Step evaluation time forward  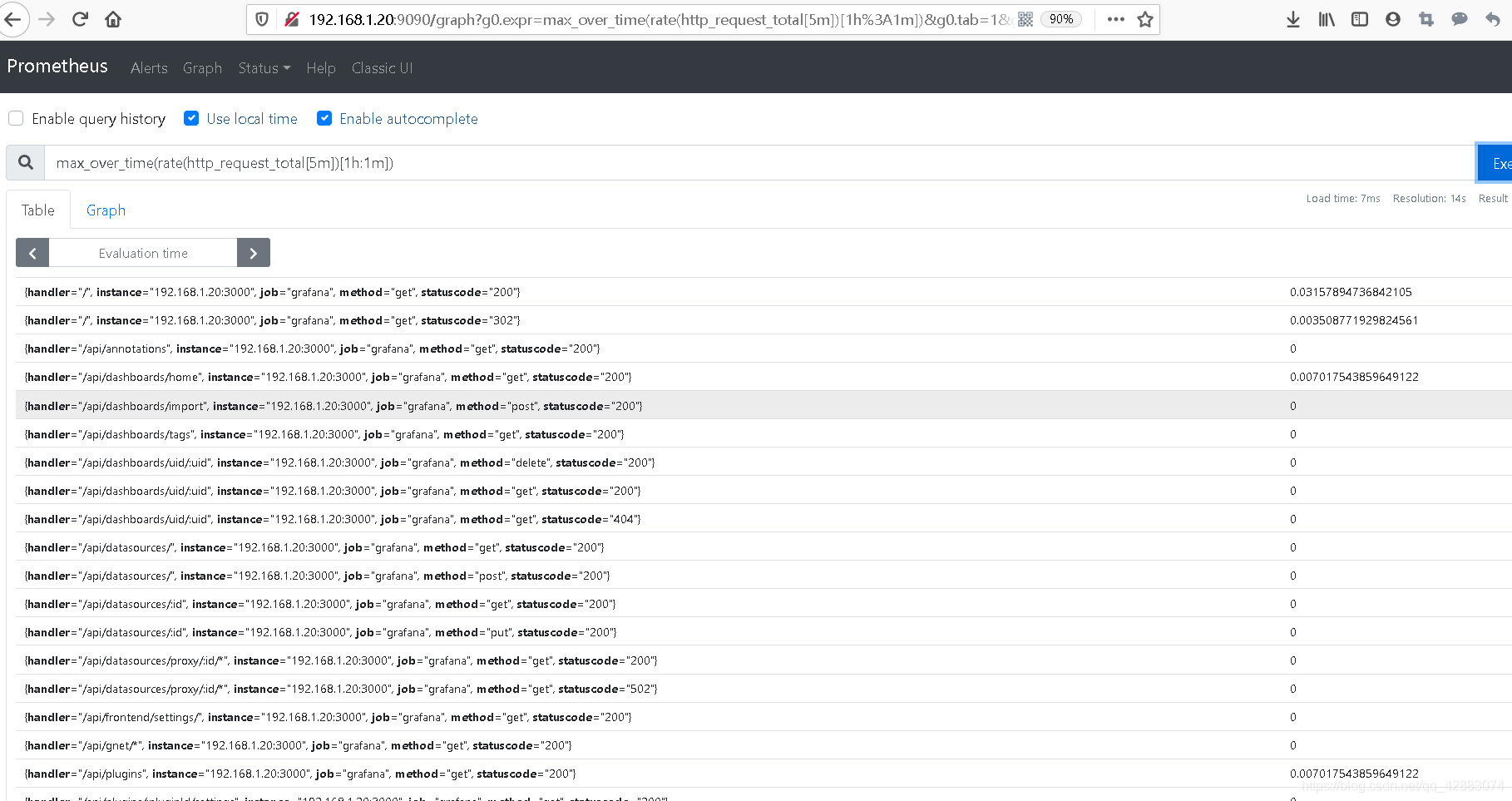254,253
